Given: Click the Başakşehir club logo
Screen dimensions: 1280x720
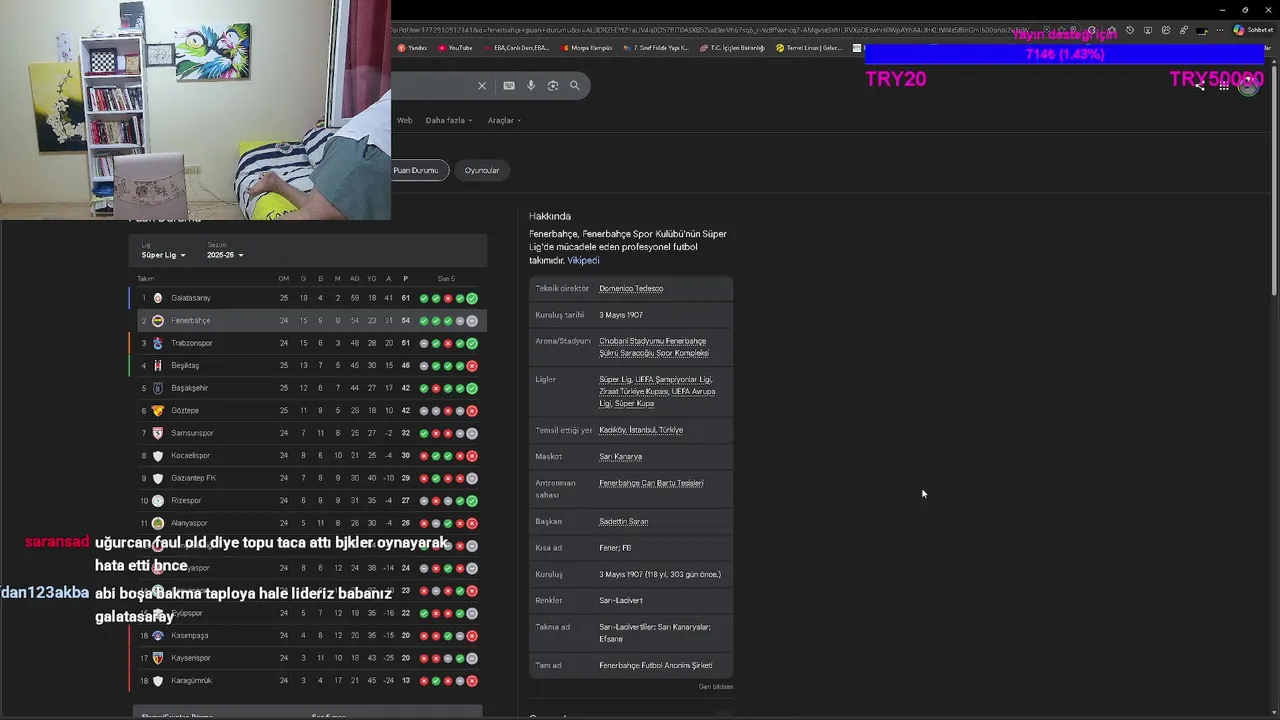Looking at the screenshot, I should coord(157,388).
